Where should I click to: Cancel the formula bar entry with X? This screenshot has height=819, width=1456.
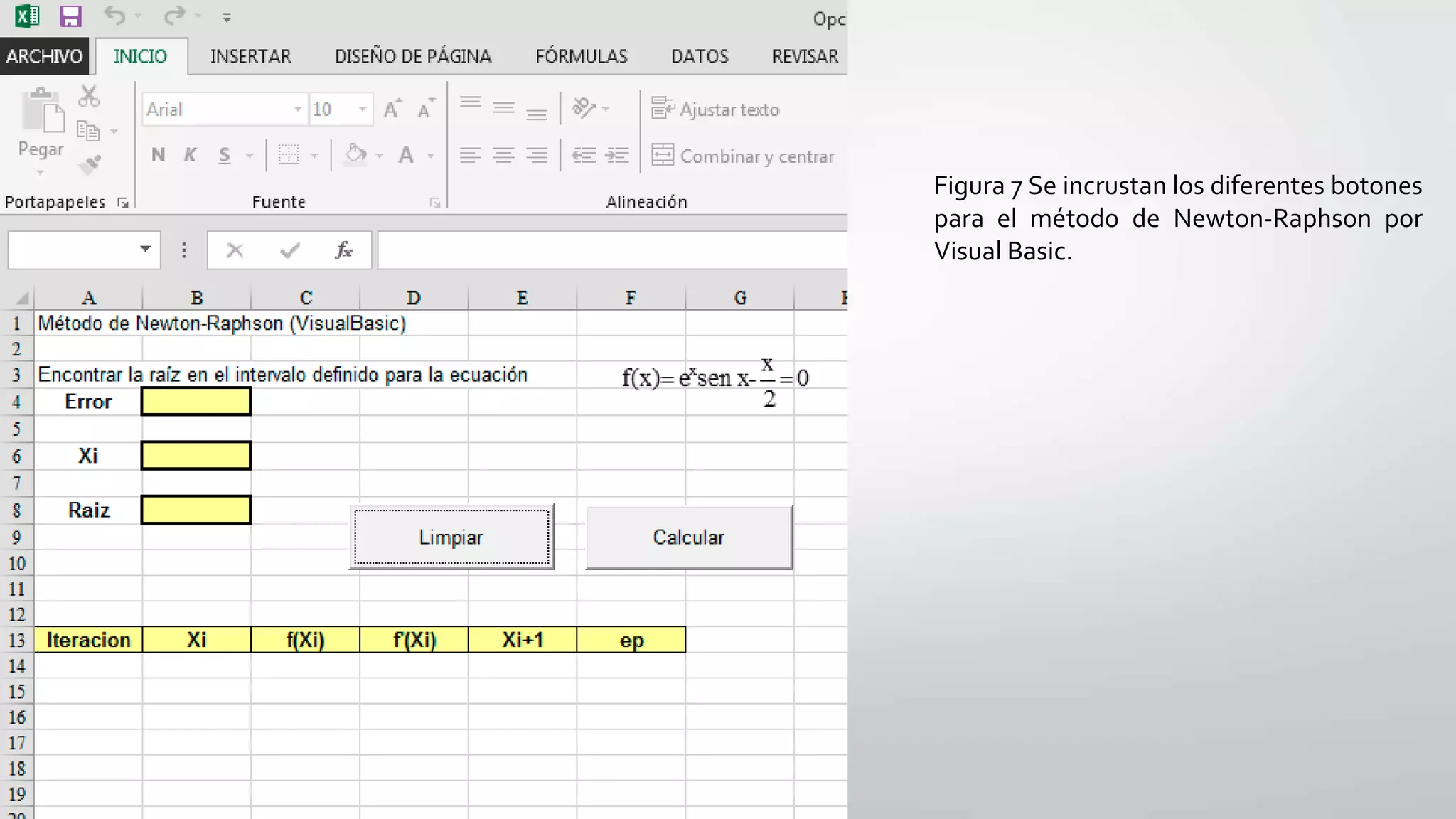(235, 250)
